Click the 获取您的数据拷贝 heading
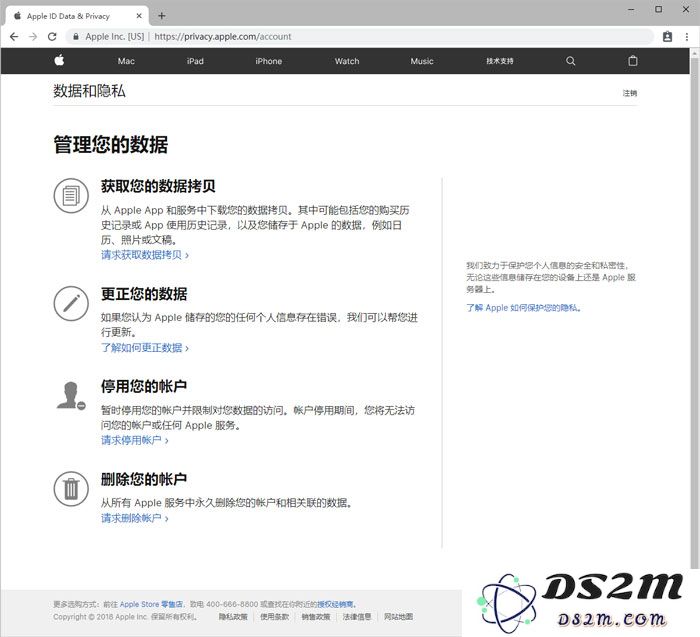700x637 pixels. coord(158,186)
